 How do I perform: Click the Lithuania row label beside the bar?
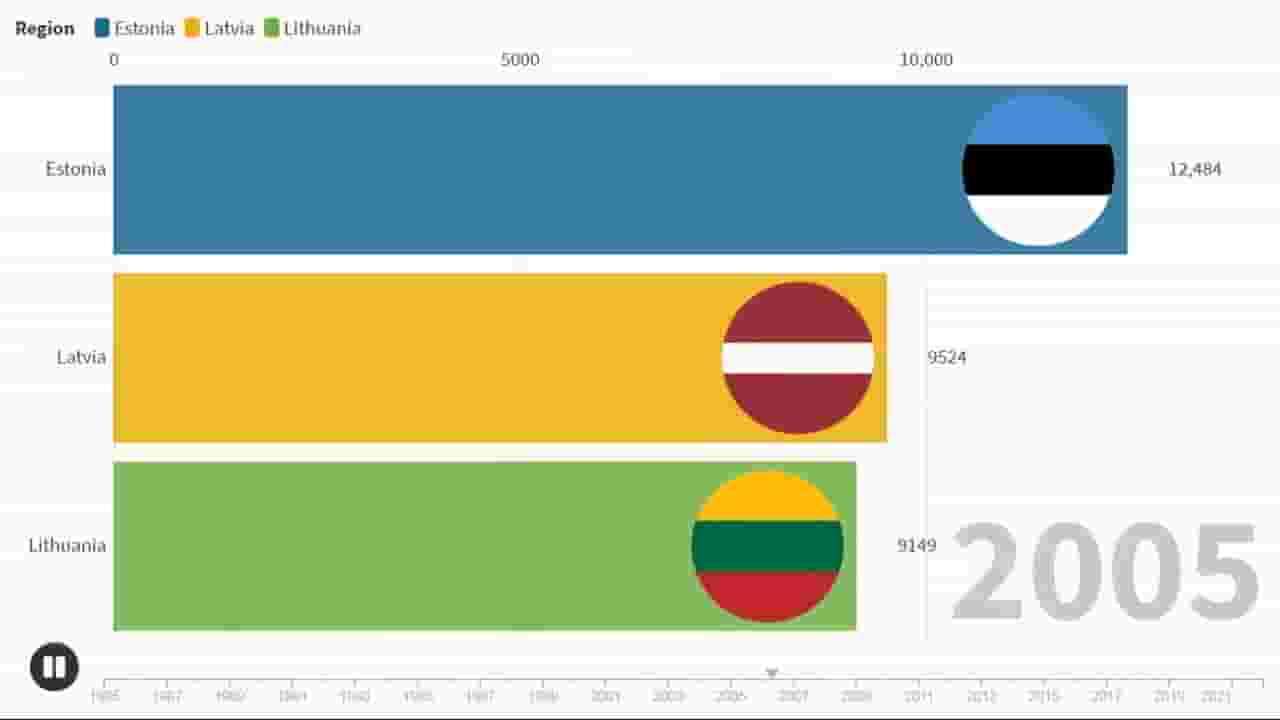click(x=67, y=545)
